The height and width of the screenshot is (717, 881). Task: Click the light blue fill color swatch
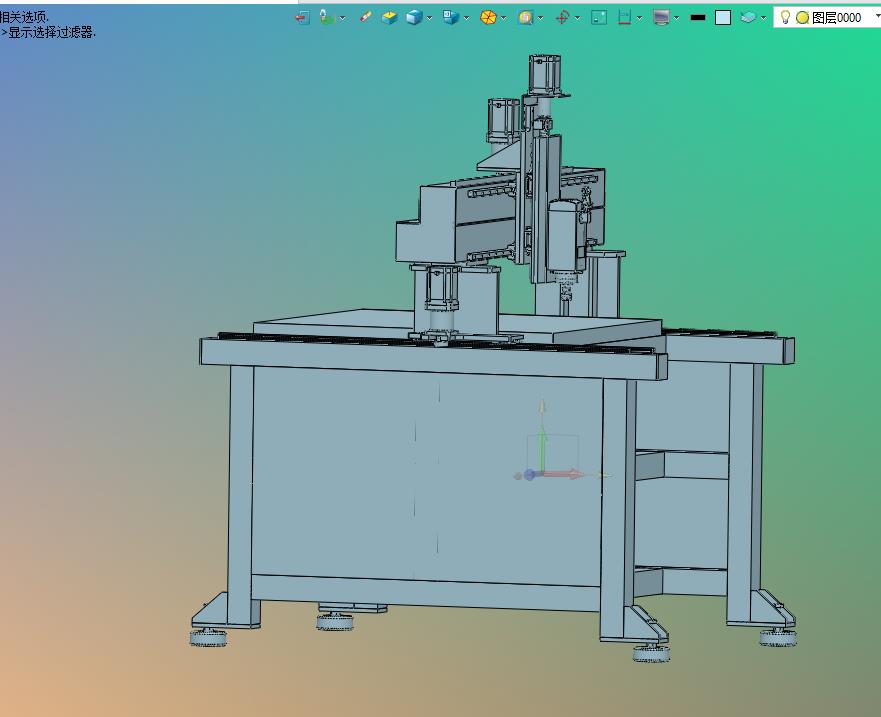(x=723, y=18)
